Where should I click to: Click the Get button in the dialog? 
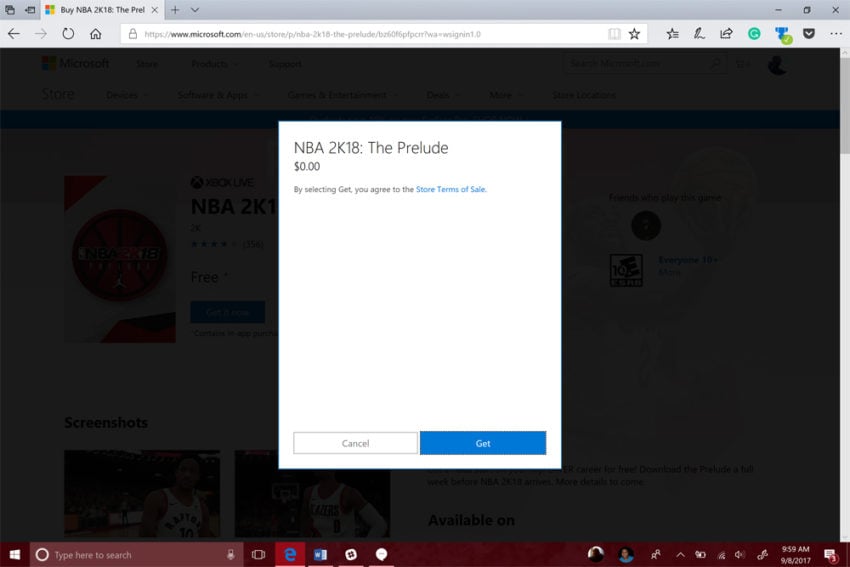[482, 443]
